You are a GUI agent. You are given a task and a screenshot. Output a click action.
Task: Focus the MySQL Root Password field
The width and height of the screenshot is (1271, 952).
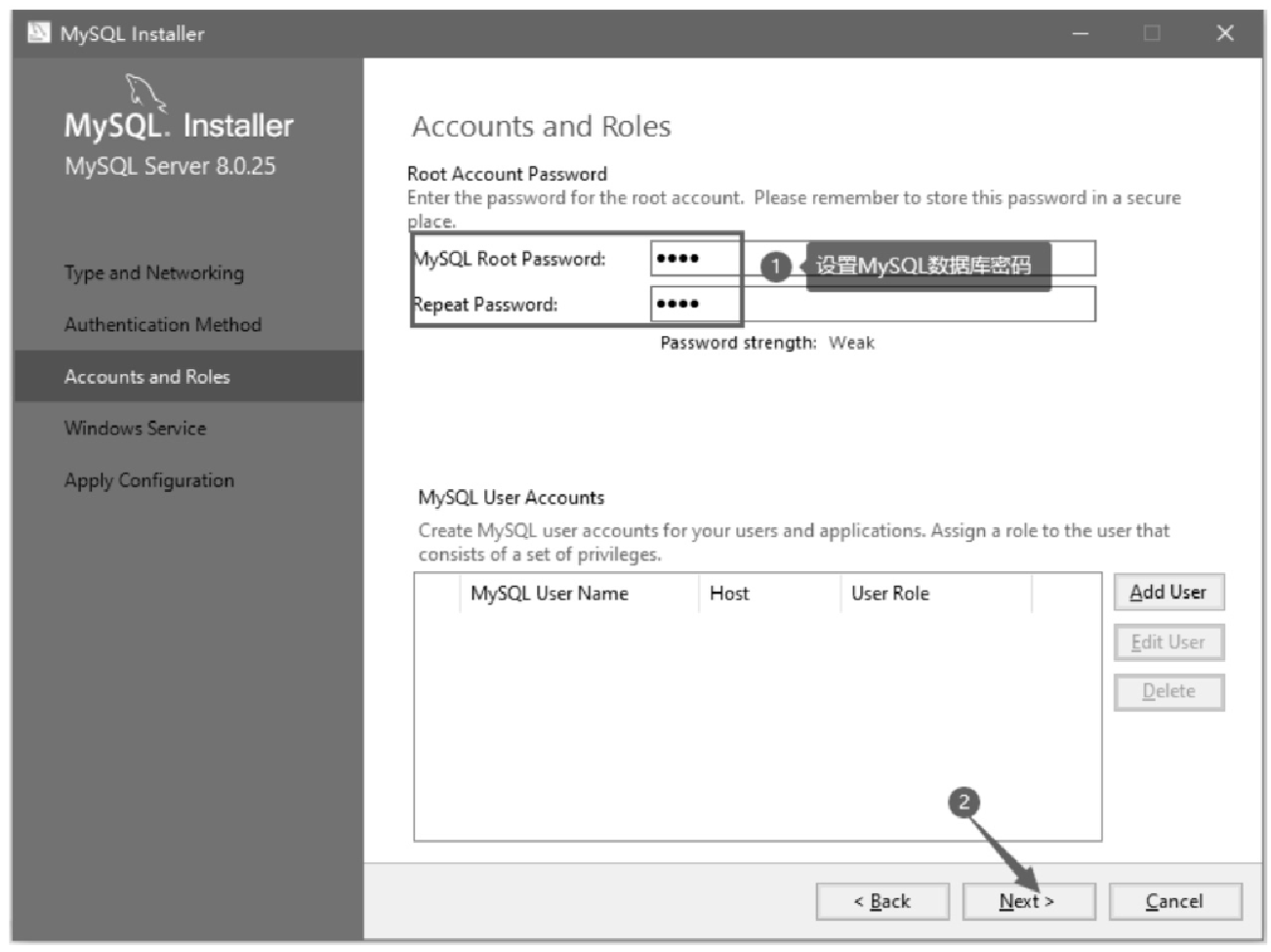(873, 259)
